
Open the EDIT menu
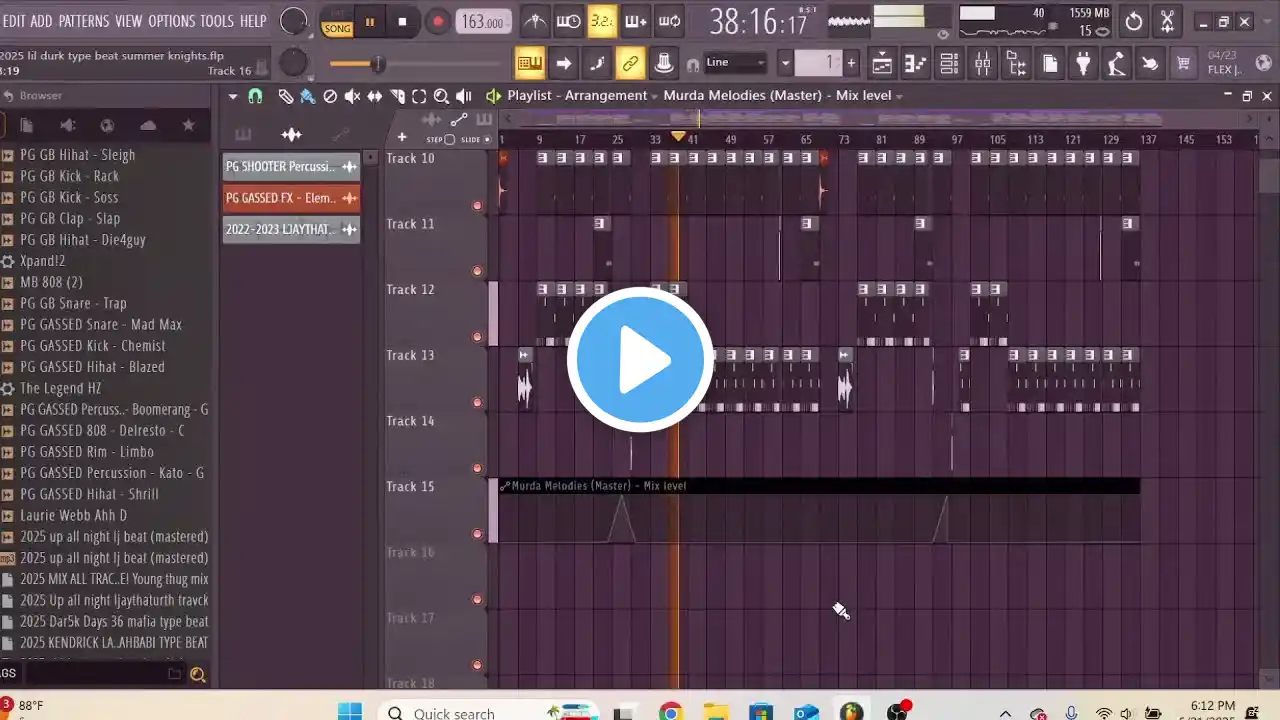[x=14, y=21]
